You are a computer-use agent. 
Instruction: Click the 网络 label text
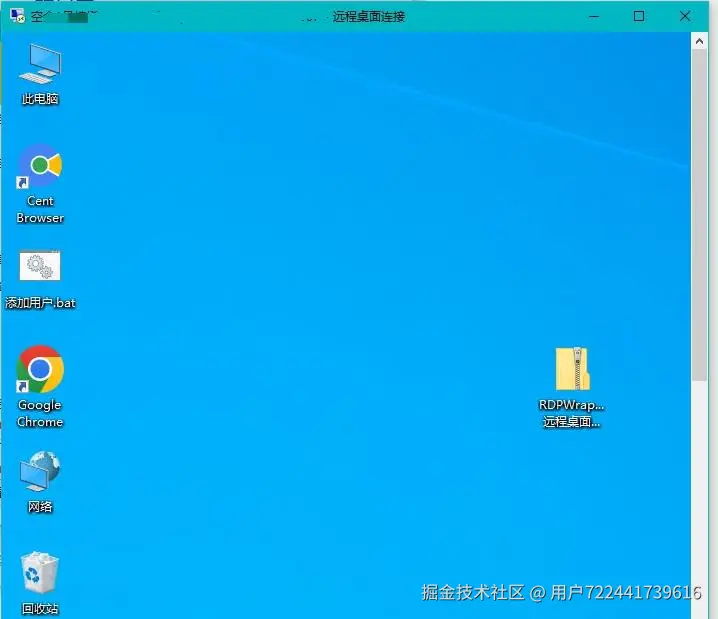click(40, 506)
